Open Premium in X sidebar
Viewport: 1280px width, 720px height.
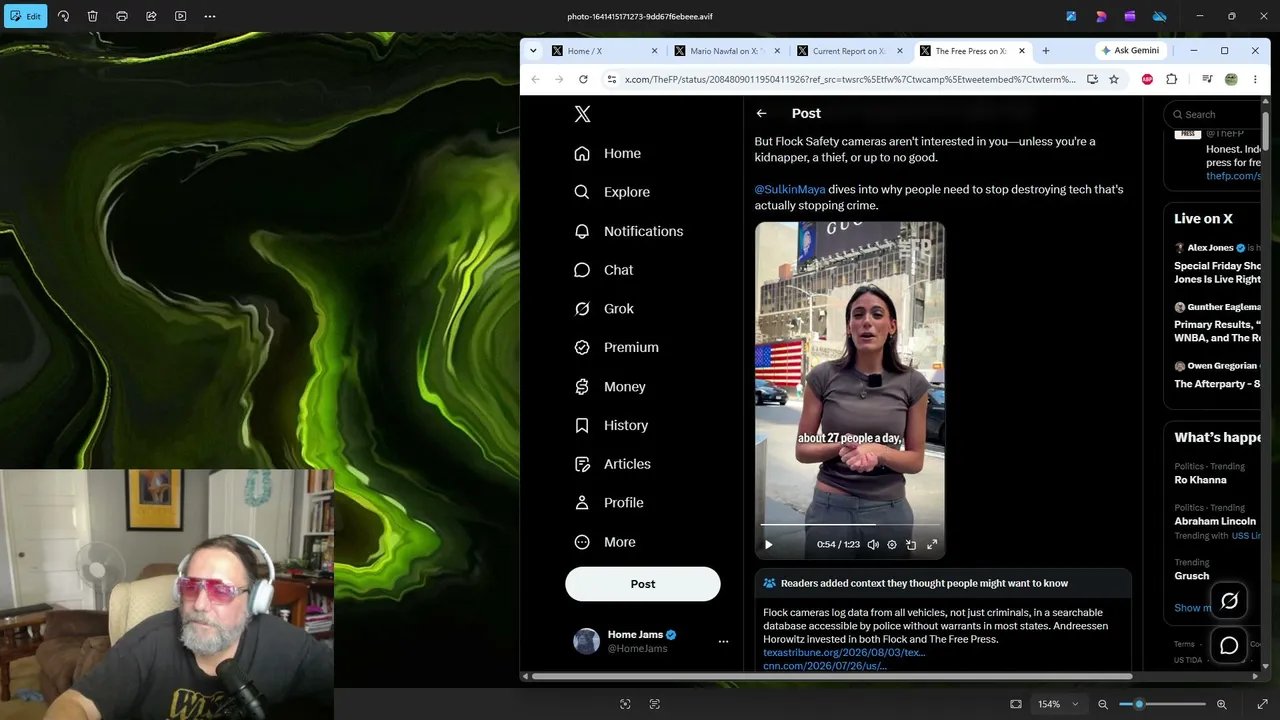click(616, 347)
